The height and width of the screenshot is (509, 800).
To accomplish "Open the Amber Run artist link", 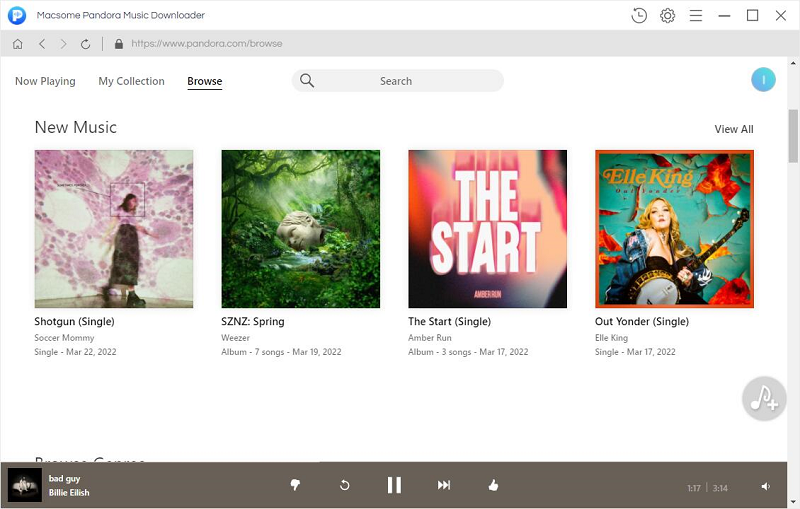I will click(430, 338).
